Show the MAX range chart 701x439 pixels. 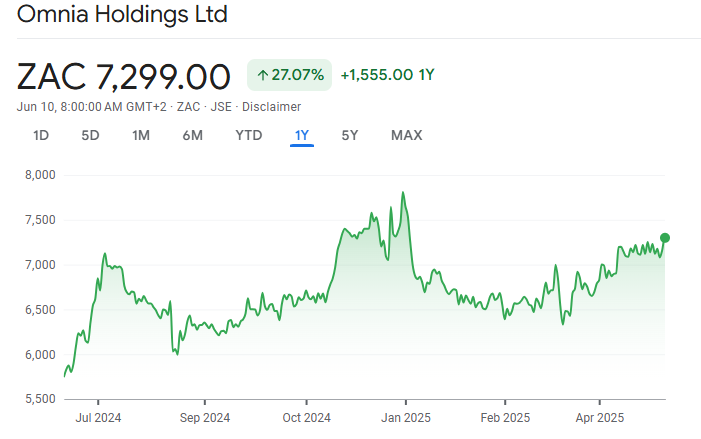406,135
